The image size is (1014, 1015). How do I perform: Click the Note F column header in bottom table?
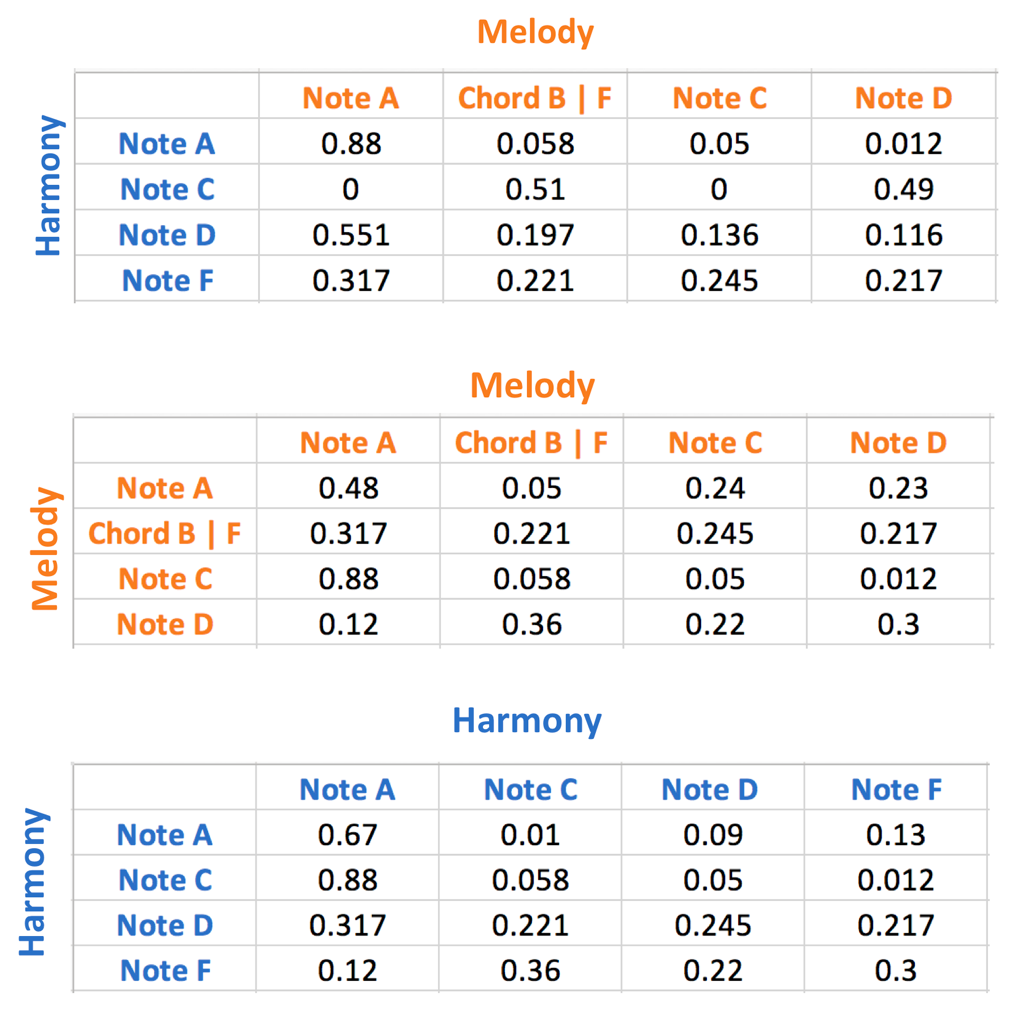click(896, 790)
